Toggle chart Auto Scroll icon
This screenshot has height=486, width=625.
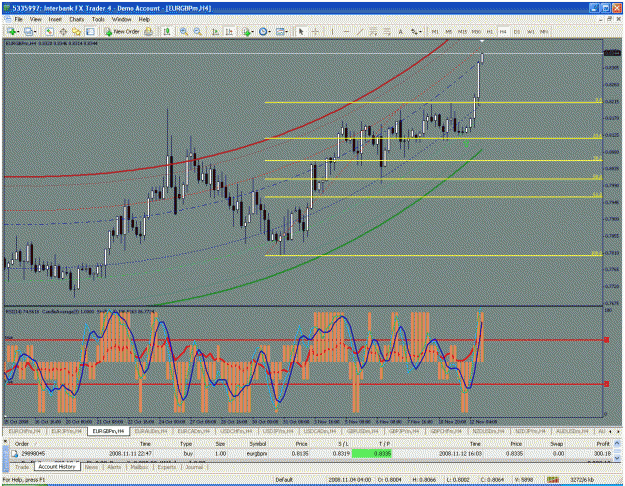tap(216, 31)
